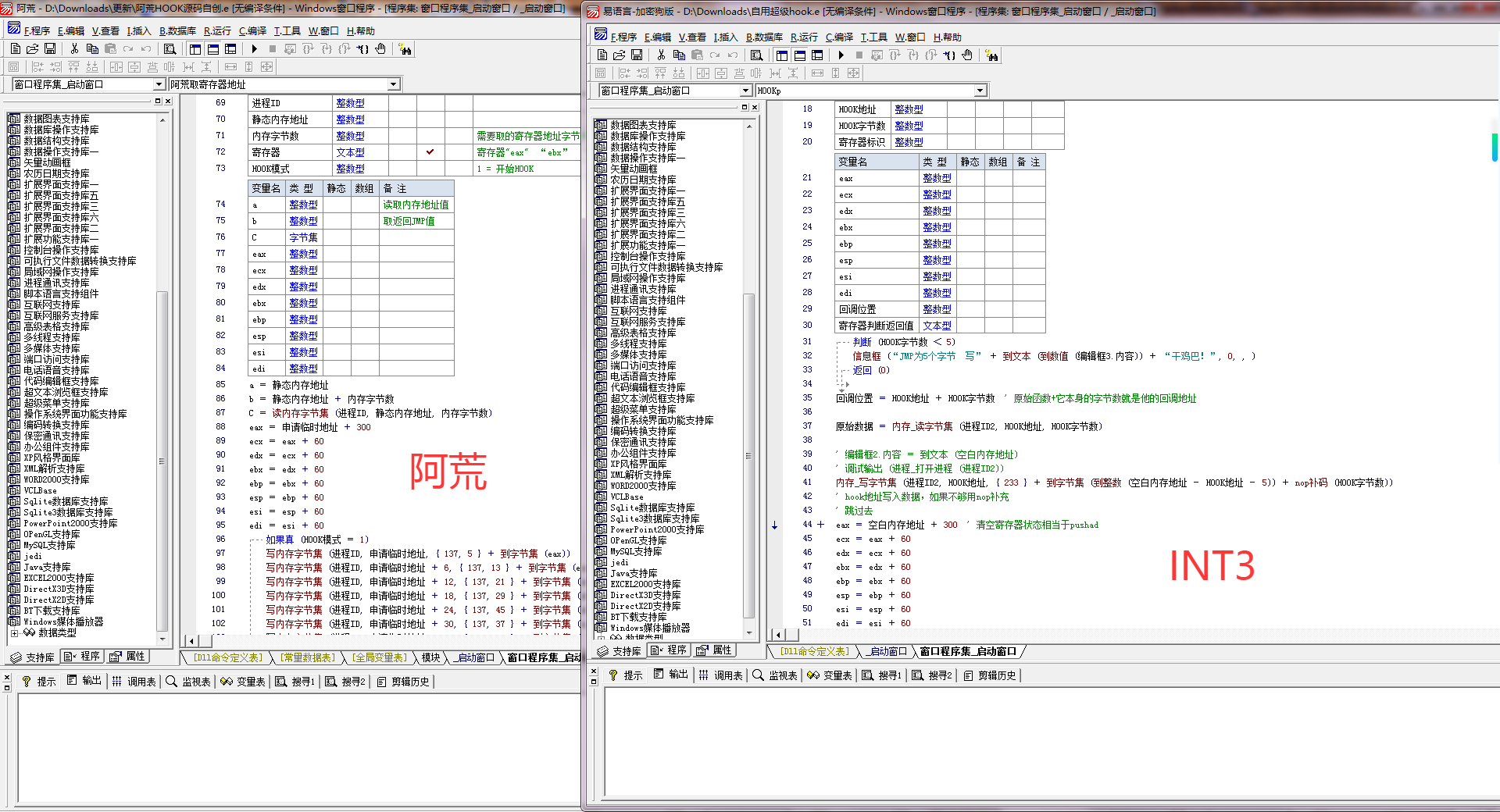Click Copy icon in left window toolbar

point(92,49)
